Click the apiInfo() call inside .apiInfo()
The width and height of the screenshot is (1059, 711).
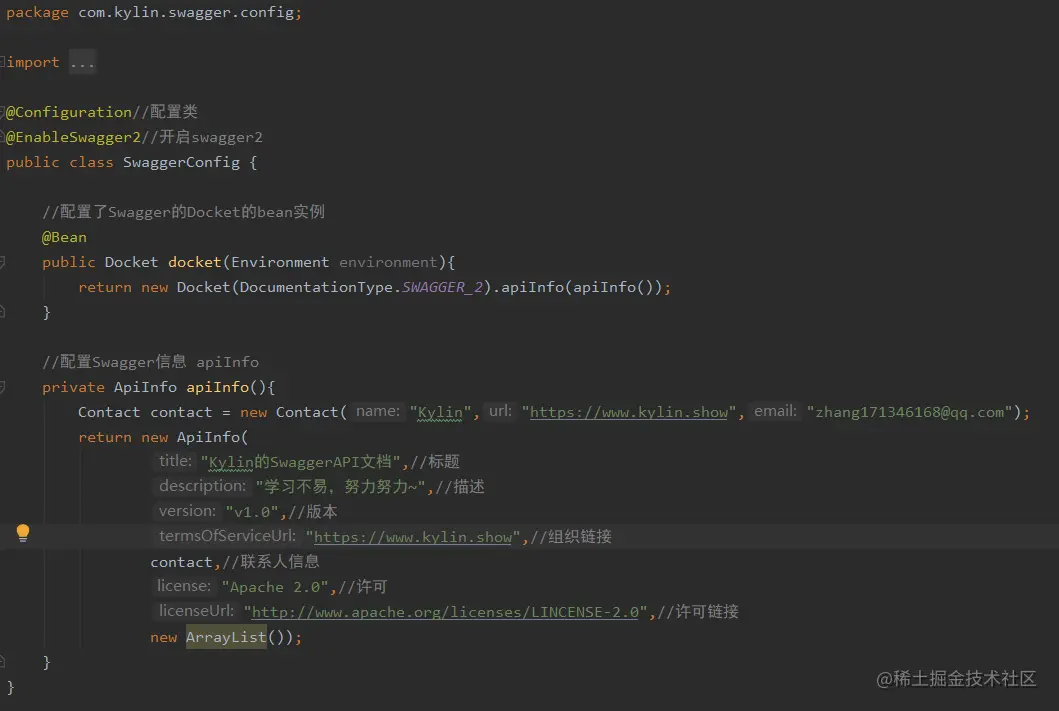tap(613, 287)
